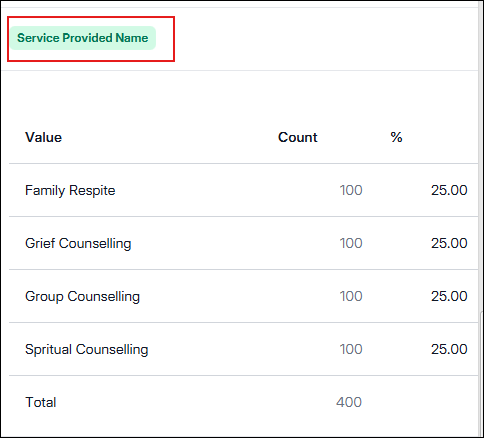
Task: Click the Grief Counselling count of 100
Action: 351,243
